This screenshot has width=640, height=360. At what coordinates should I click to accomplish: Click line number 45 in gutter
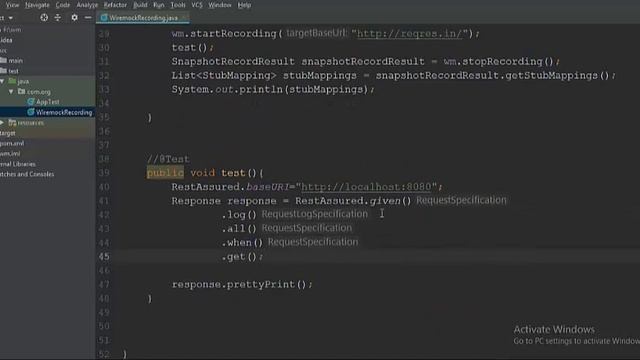click(104, 257)
